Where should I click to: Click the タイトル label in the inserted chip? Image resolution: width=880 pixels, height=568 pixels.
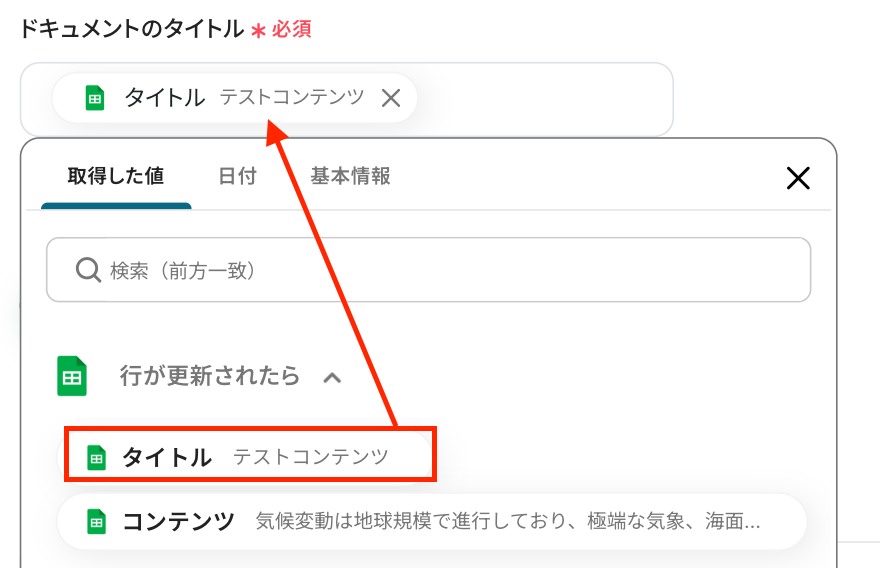click(165, 98)
